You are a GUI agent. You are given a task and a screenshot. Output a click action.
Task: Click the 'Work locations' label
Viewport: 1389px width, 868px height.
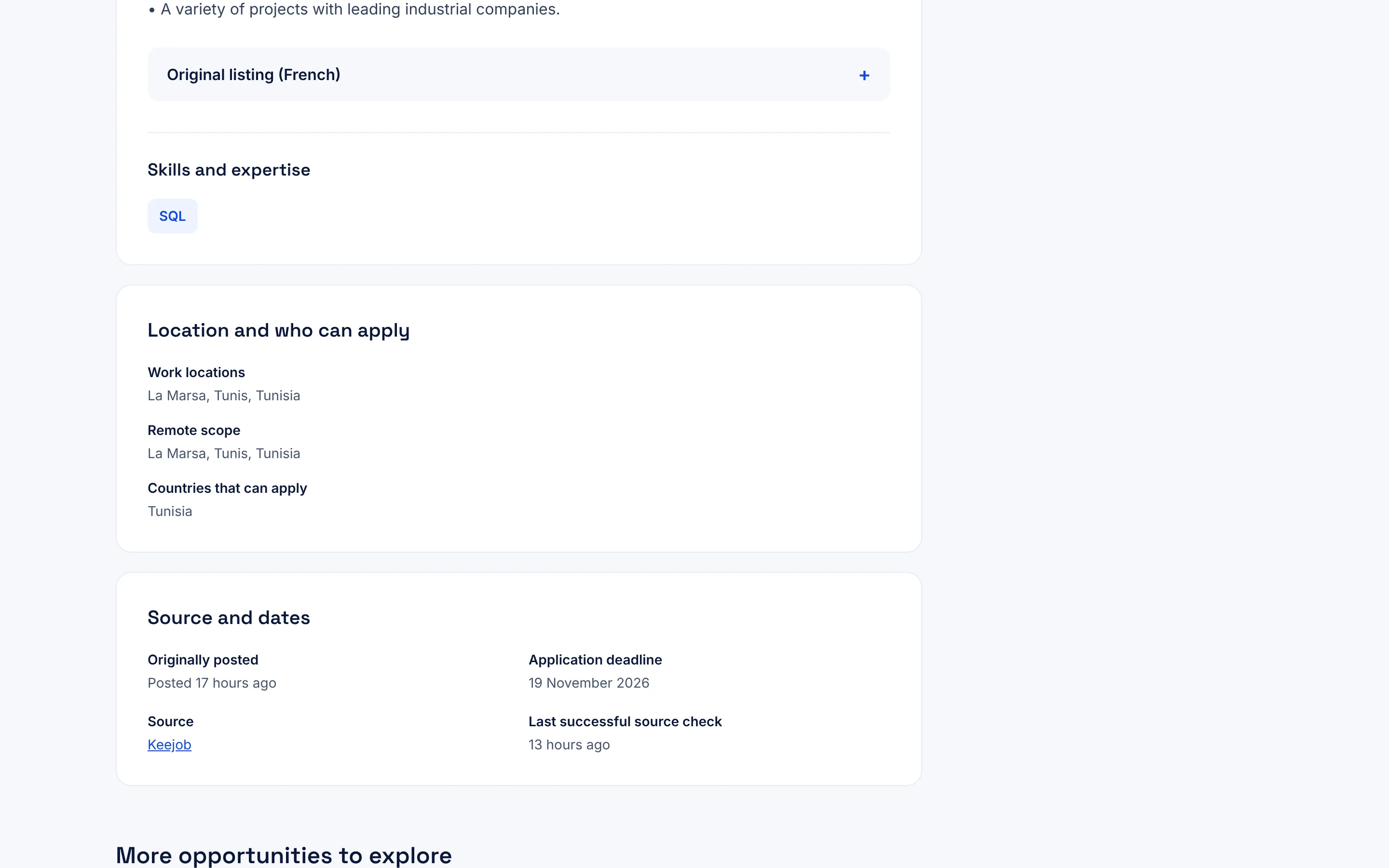[x=196, y=373]
